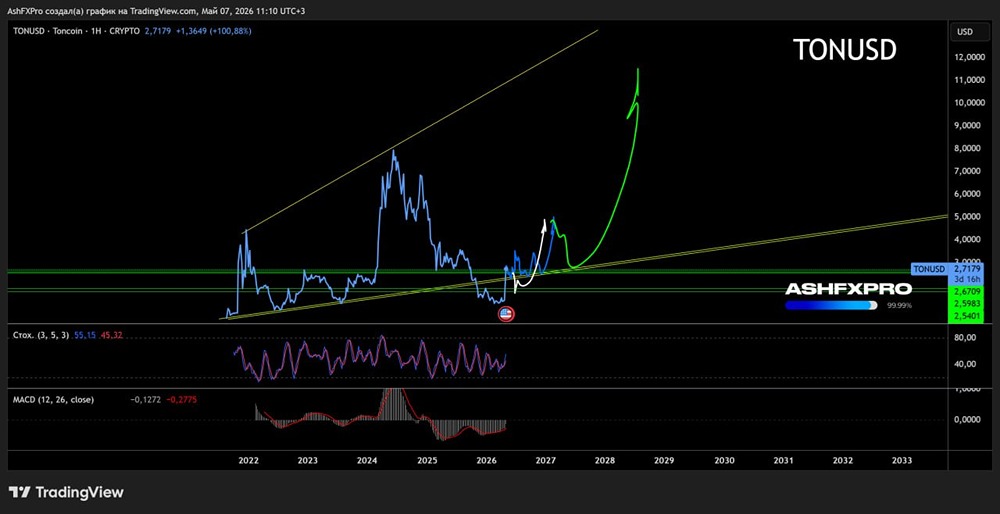
Task: Click the last price 2,7179 in the legend
Action: tap(158, 31)
